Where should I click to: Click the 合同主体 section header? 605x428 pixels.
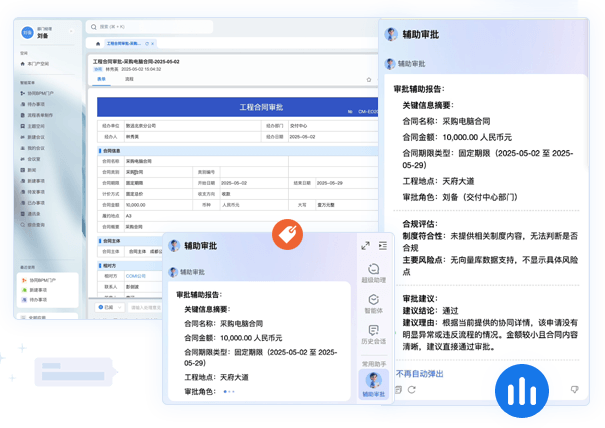tap(130, 241)
